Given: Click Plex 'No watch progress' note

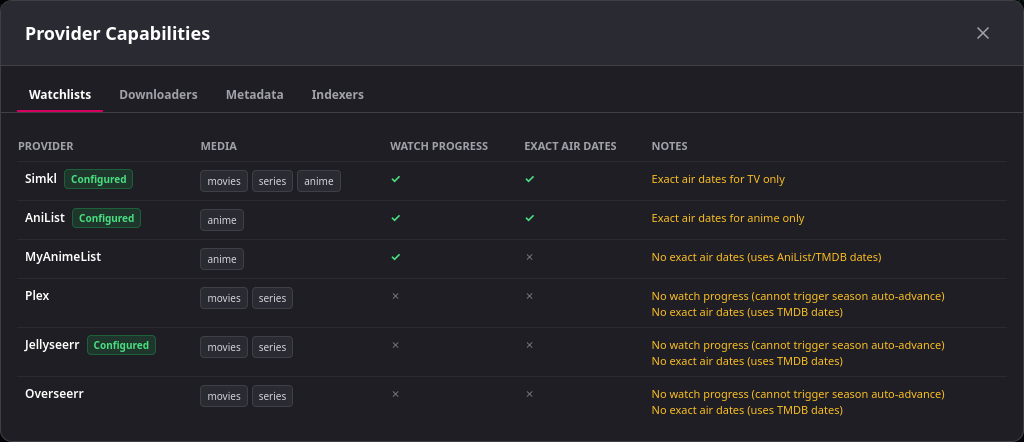Looking at the screenshot, I should coord(798,296).
